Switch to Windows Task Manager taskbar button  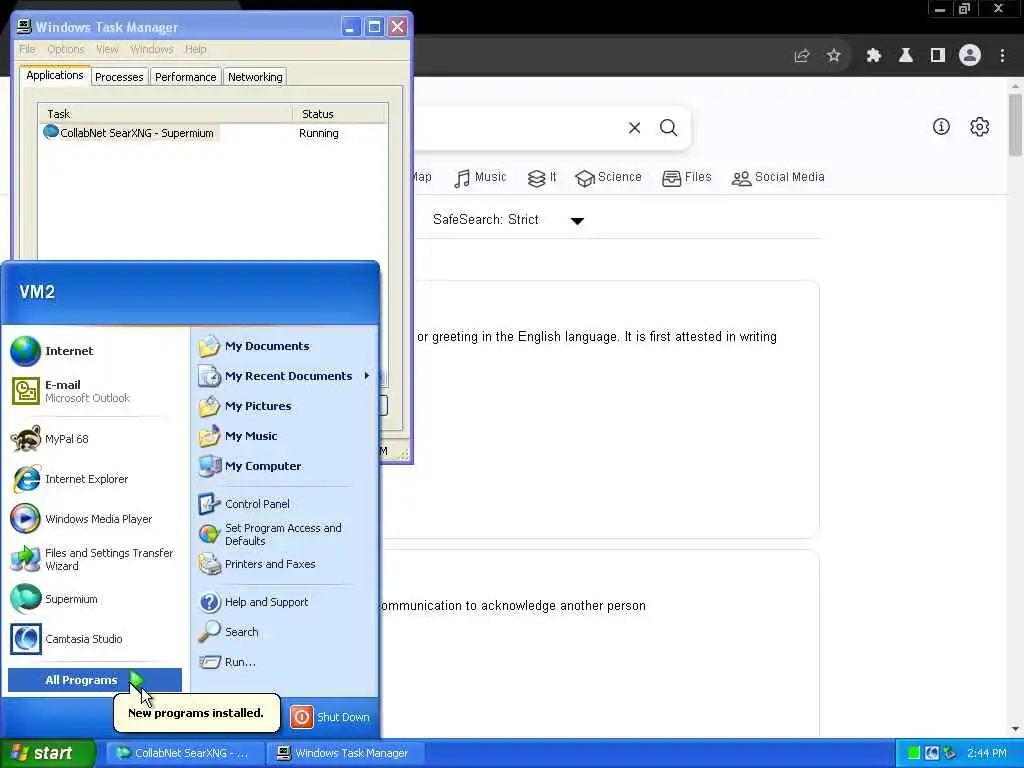345,753
